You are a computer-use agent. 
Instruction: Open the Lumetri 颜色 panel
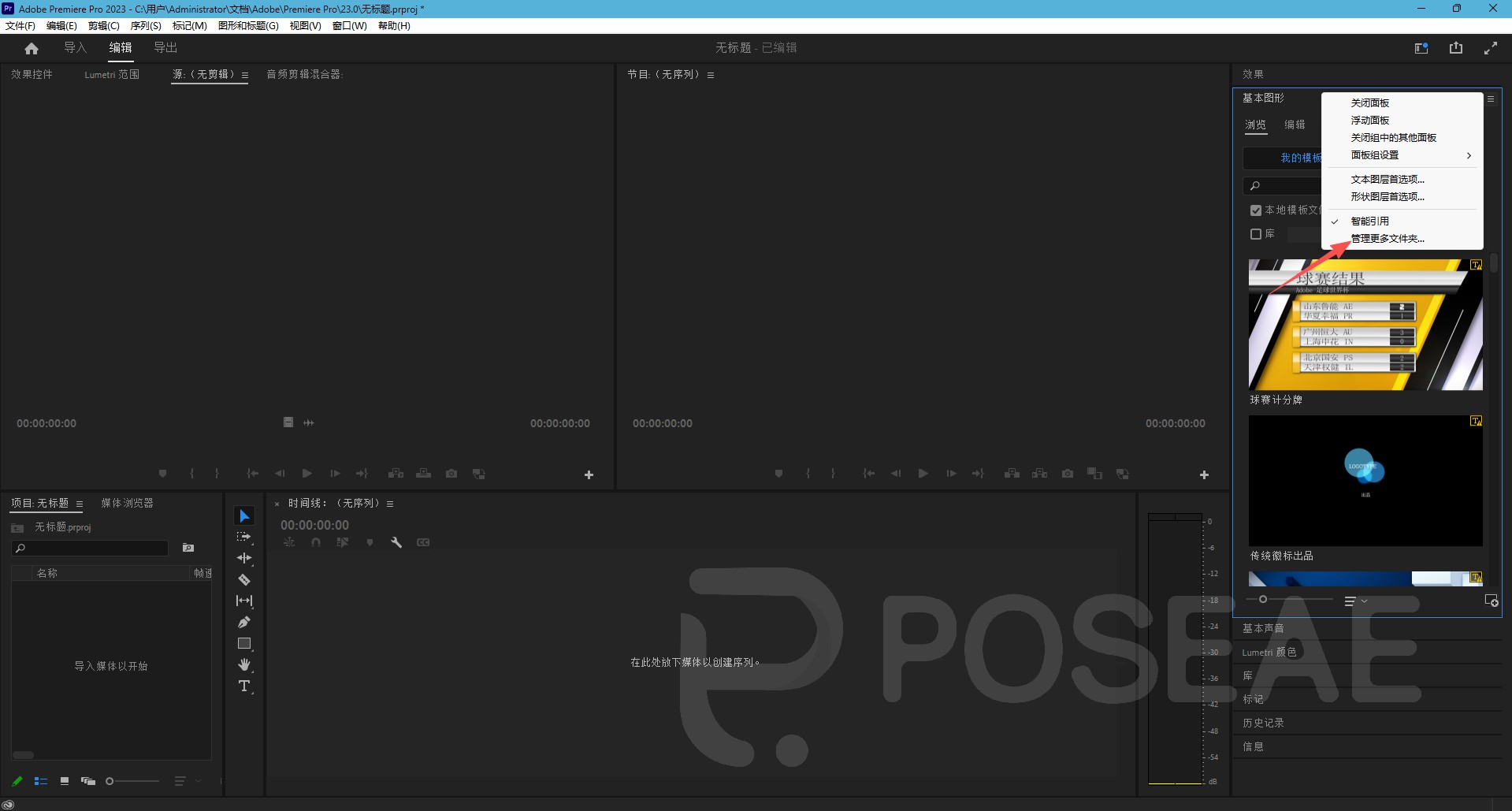tap(1269, 652)
